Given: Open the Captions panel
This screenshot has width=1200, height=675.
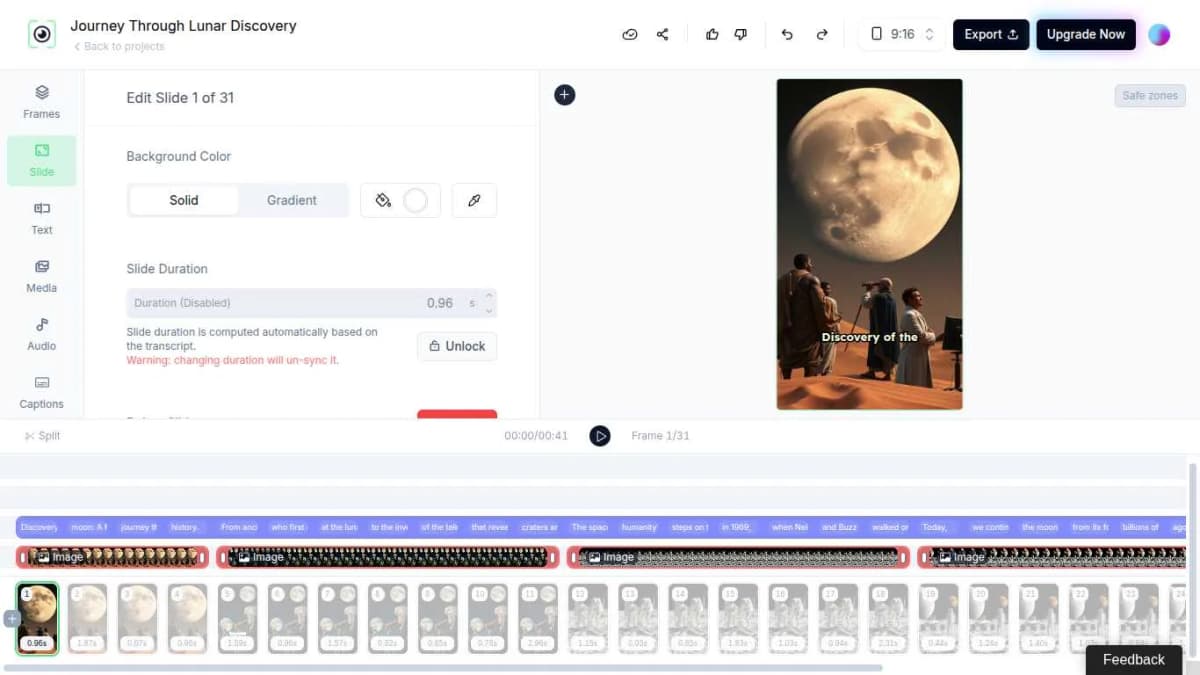Looking at the screenshot, I should tap(41, 392).
